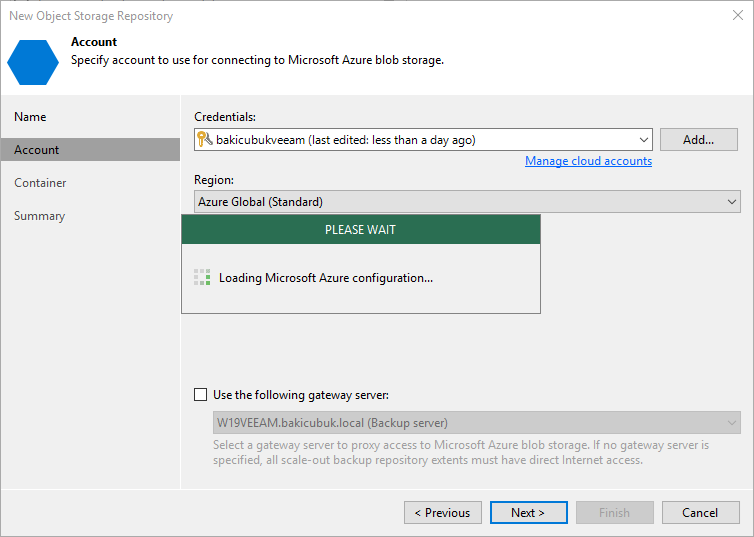
Task: Go to the Name wizard step
Action: [x=30, y=117]
